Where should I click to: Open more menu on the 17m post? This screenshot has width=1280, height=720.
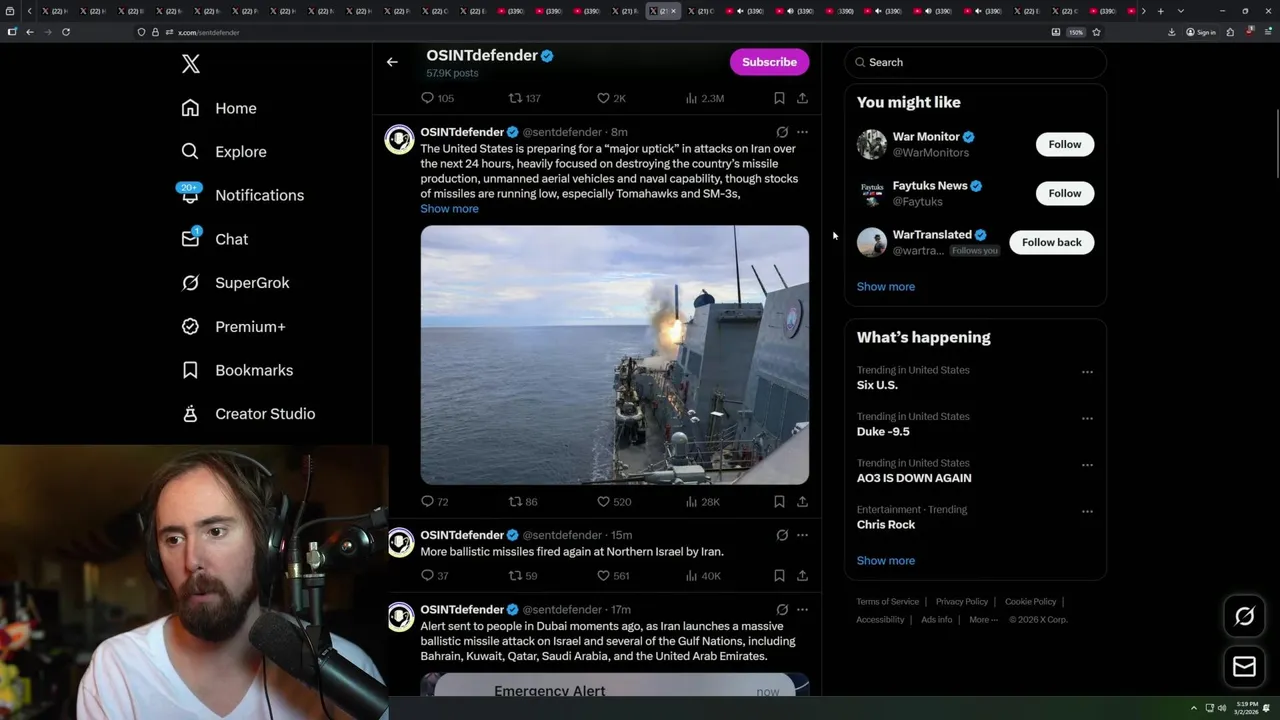(x=802, y=609)
